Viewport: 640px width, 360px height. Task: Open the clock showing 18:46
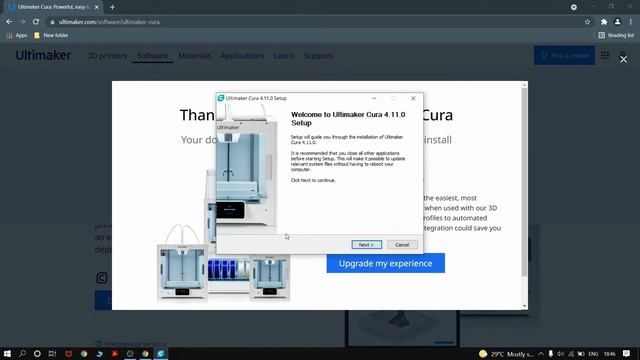point(609,354)
